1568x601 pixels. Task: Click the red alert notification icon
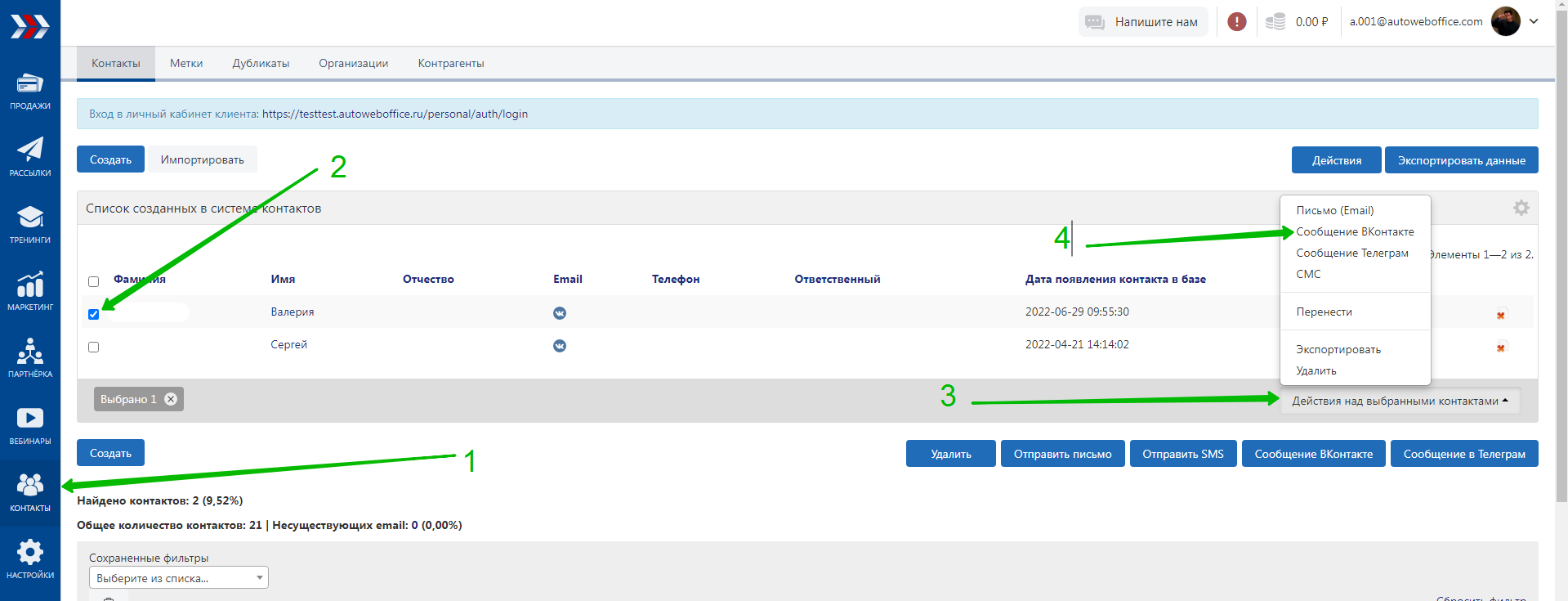pyautogui.click(x=1237, y=22)
